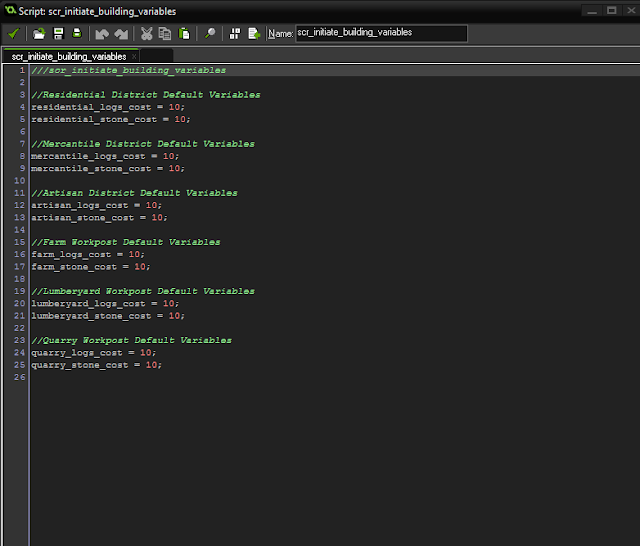
Task: Click the ///scr_initiate_building_variables comment line
Action: click(129, 70)
